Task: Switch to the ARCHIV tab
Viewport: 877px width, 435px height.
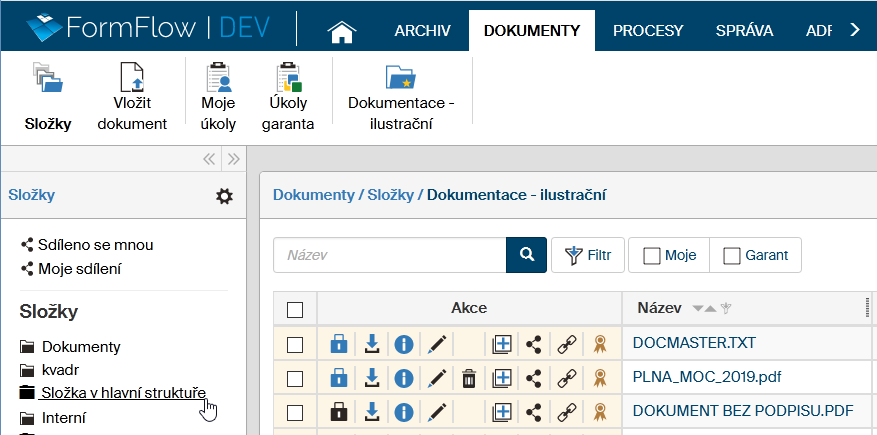Action: coord(423,30)
